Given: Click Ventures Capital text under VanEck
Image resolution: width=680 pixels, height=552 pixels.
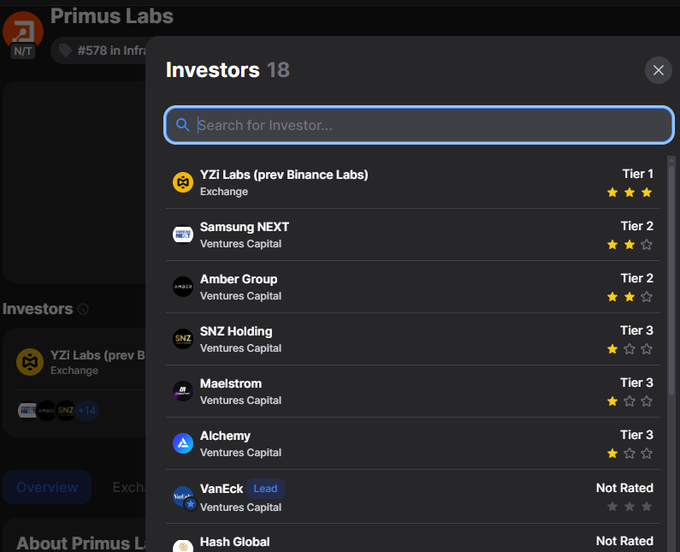Looking at the screenshot, I should click(x=241, y=507).
